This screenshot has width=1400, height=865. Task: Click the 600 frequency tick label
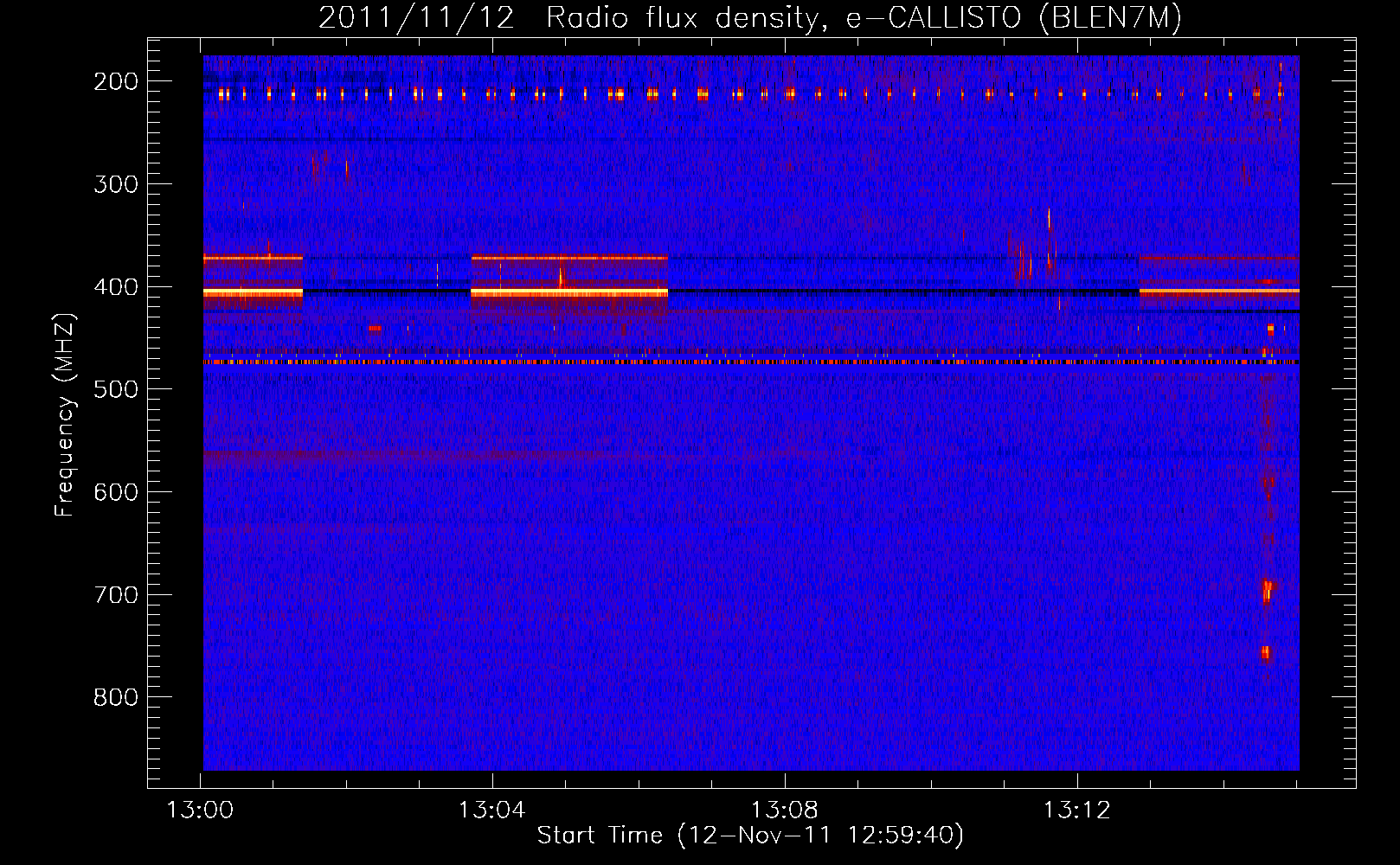[x=116, y=492]
